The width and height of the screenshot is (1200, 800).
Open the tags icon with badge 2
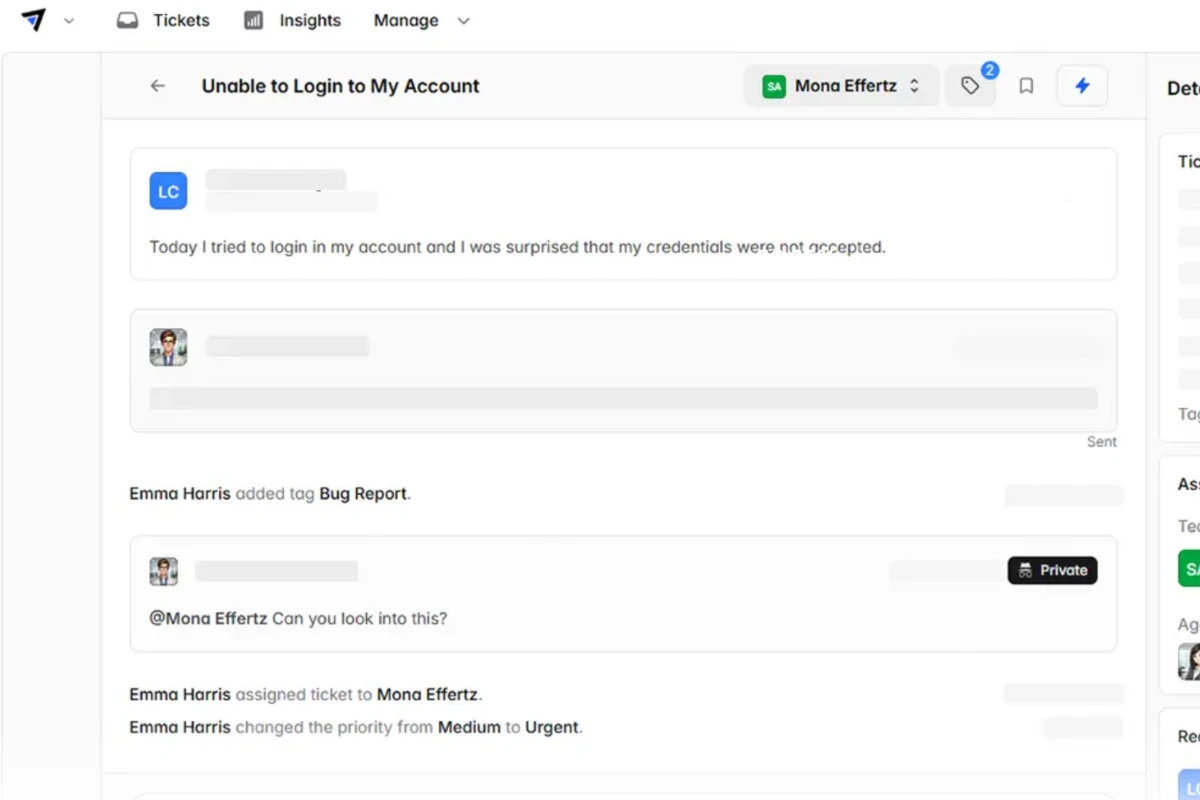pyautogui.click(x=971, y=85)
